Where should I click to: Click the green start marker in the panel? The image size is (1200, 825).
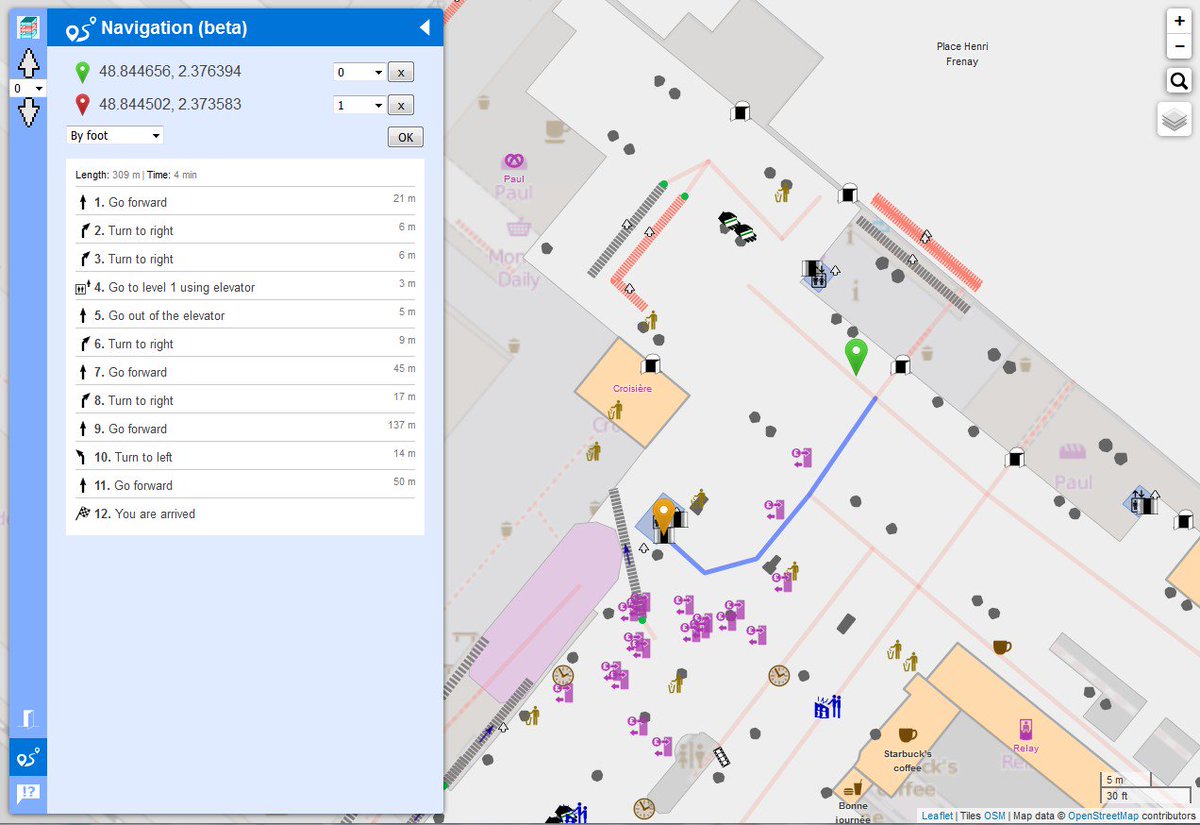pos(83,73)
